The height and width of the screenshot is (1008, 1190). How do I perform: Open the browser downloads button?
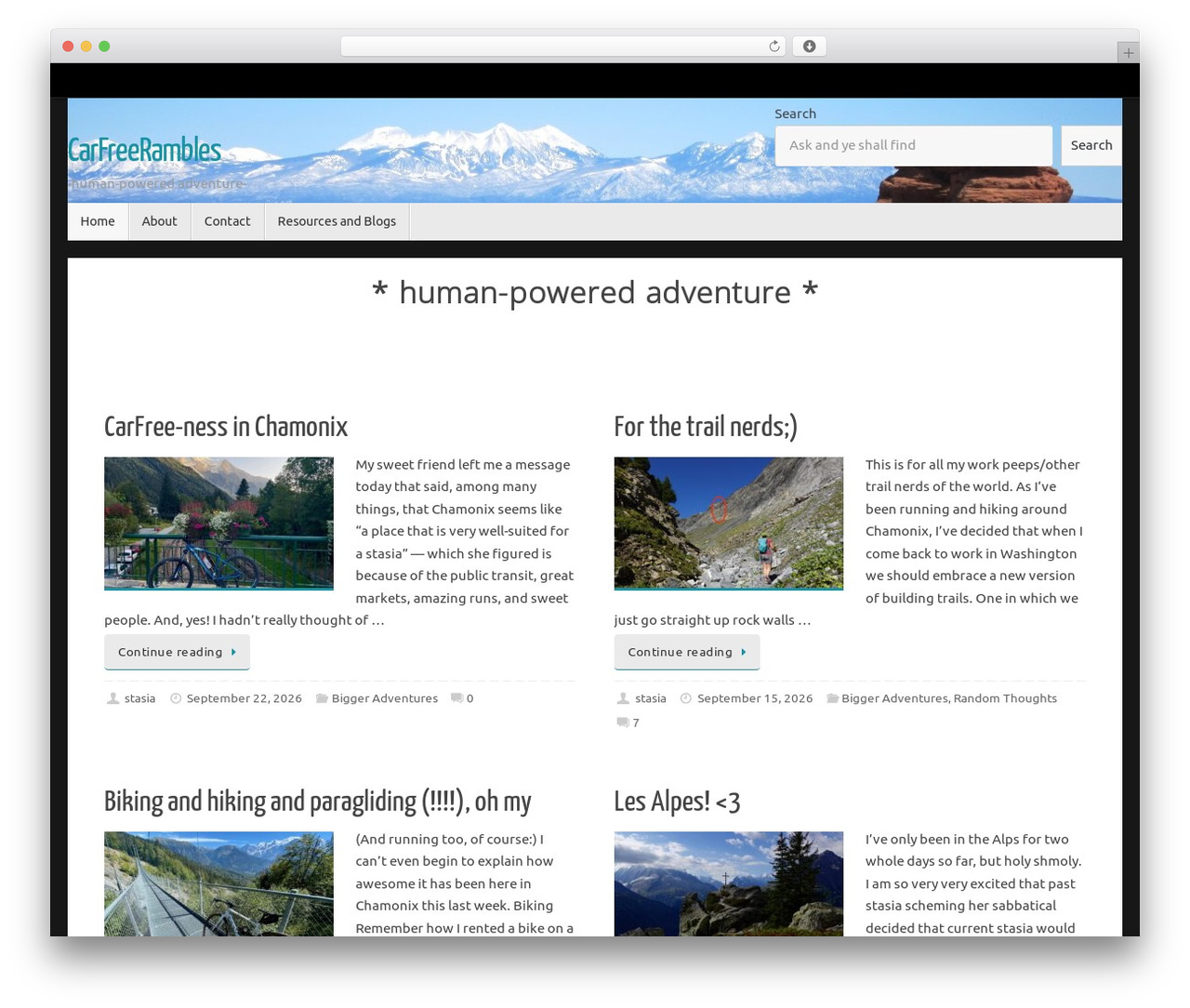tap(810, 46)
